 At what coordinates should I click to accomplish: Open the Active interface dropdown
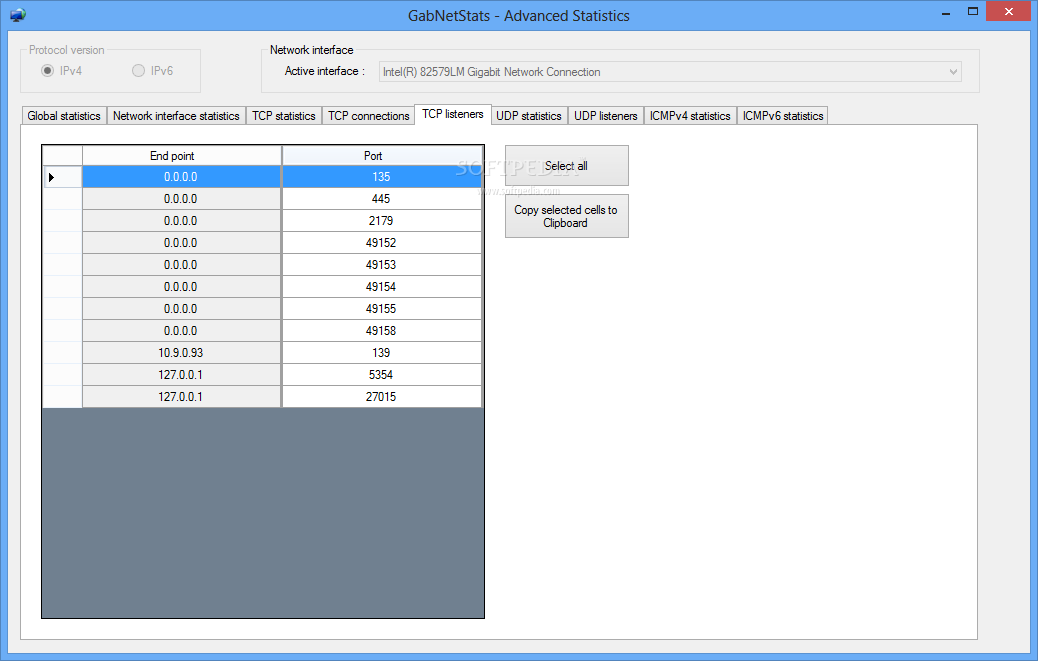pos(670,71)
